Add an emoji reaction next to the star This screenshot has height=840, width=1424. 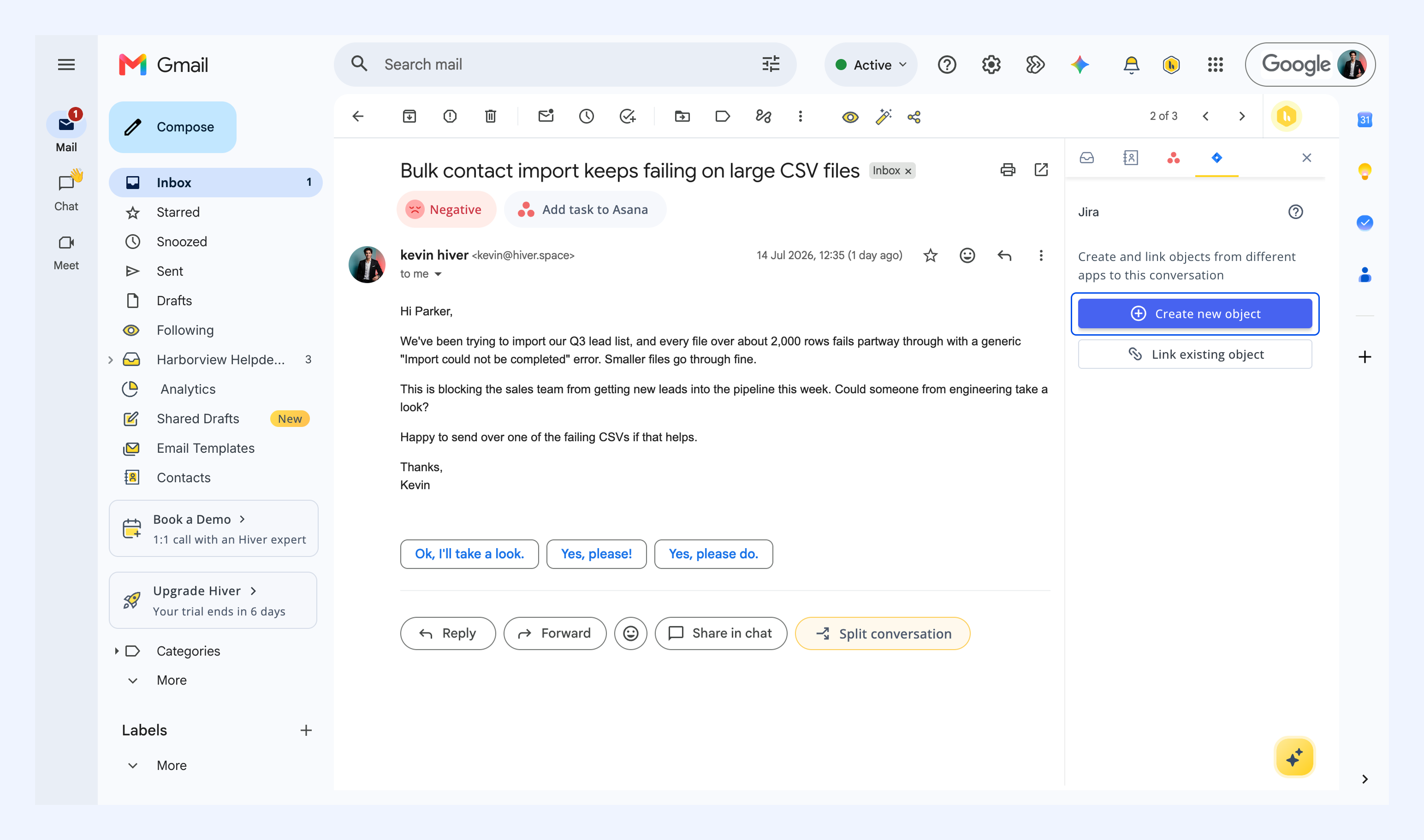[x=967, y=256]
